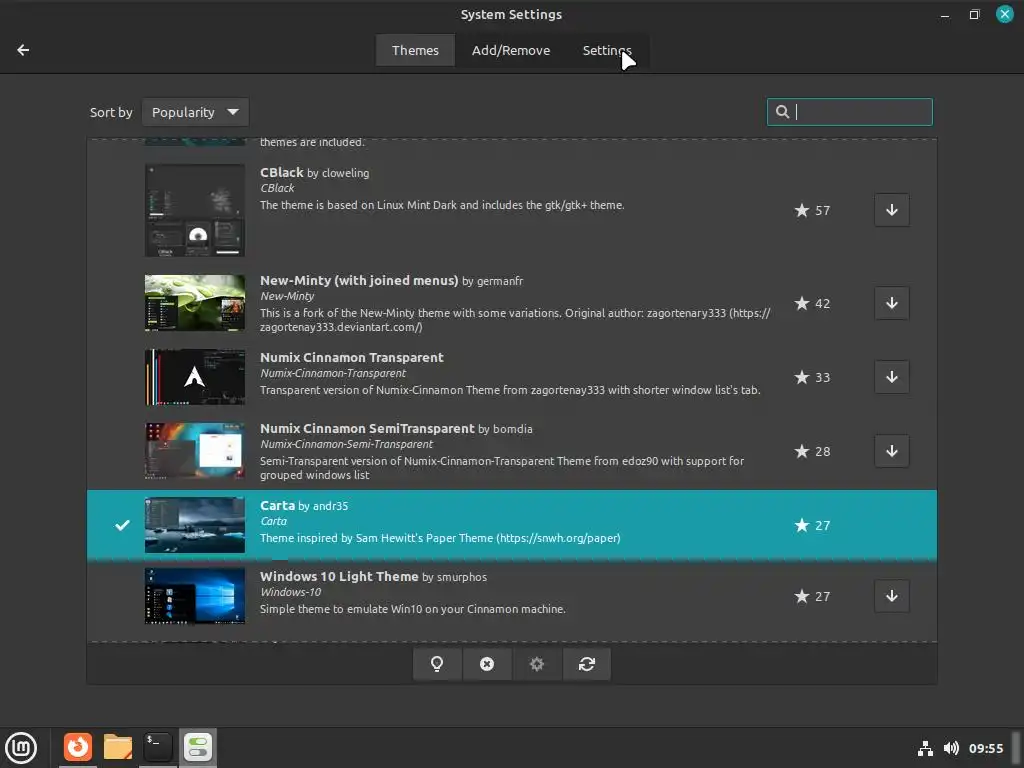This screenshot has height=768, width=1024.
Task: Download the New-Minty theme
Action: 891,303
